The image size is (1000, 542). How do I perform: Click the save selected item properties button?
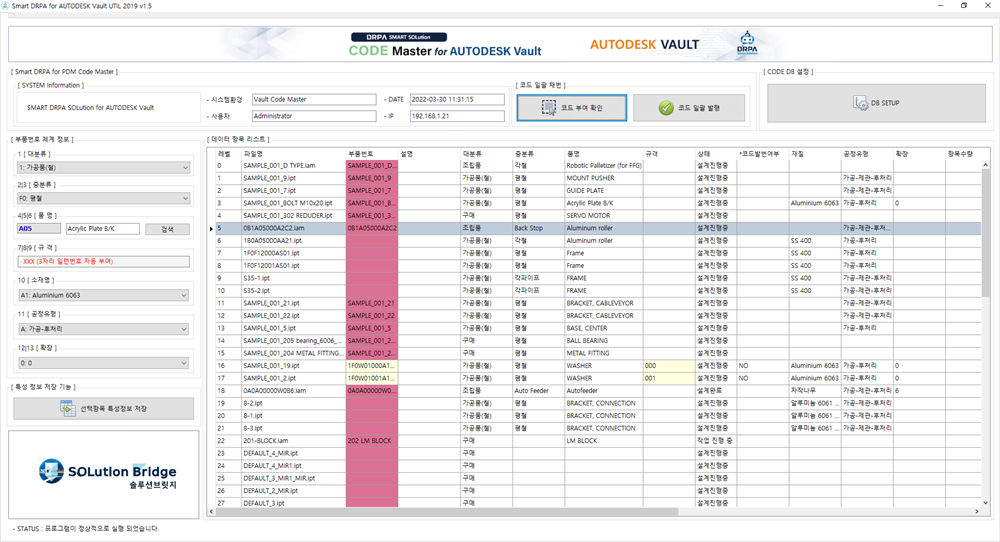(x=103, y=409)
